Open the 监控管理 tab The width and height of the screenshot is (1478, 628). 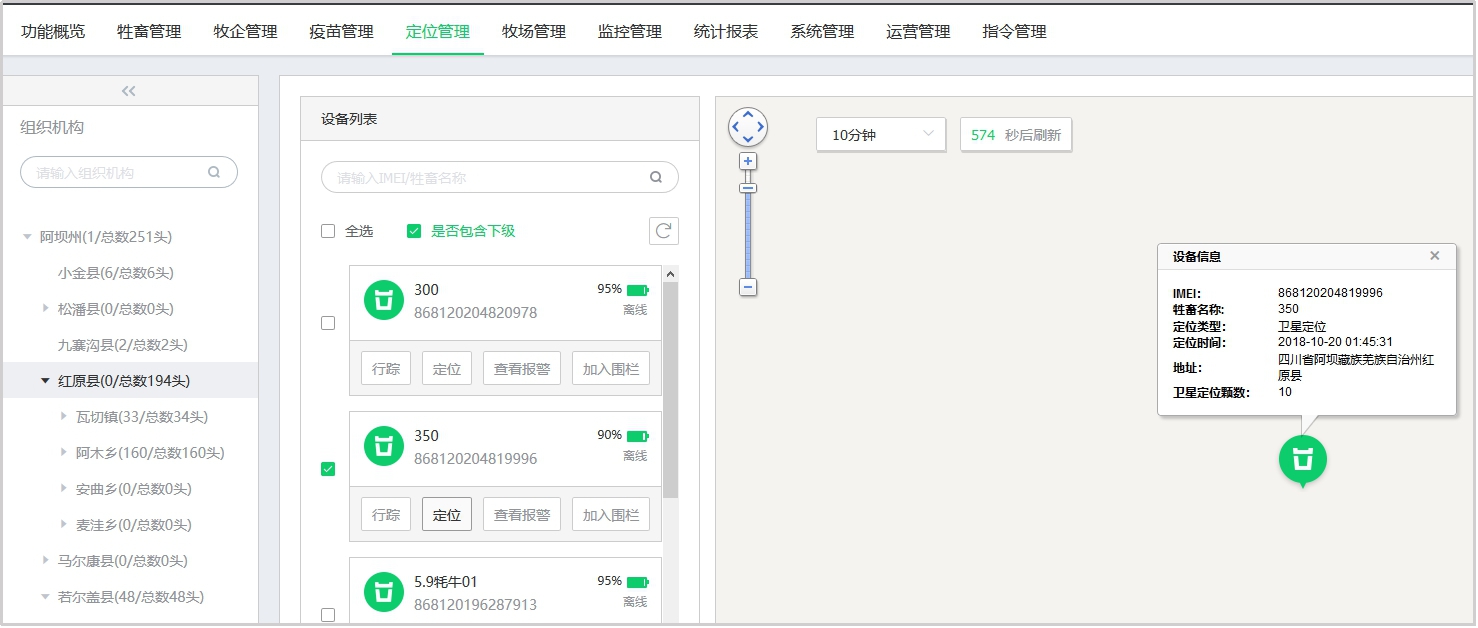(630, 31)
